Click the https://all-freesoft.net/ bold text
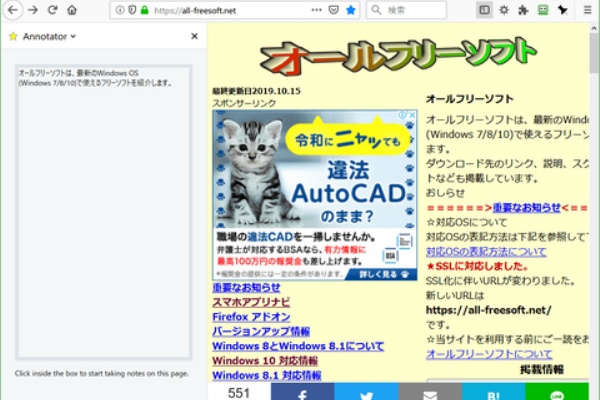The width and height of the screenshot is (600, 400). click(x=488, y=310)
